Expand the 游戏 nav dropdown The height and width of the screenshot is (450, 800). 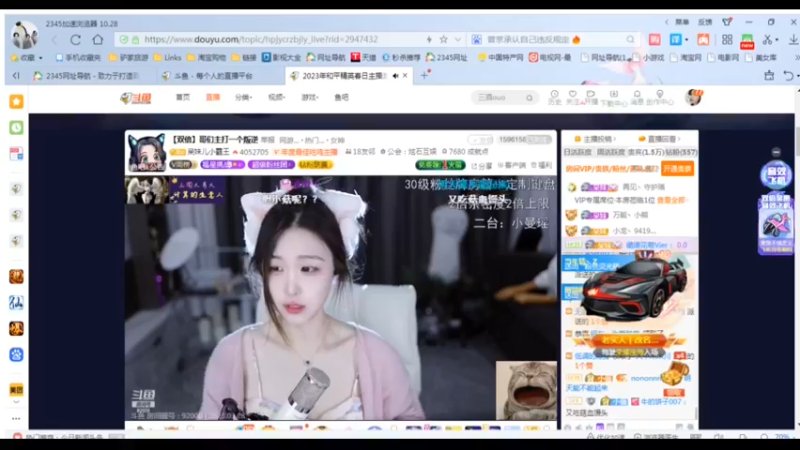pos(310,97)
